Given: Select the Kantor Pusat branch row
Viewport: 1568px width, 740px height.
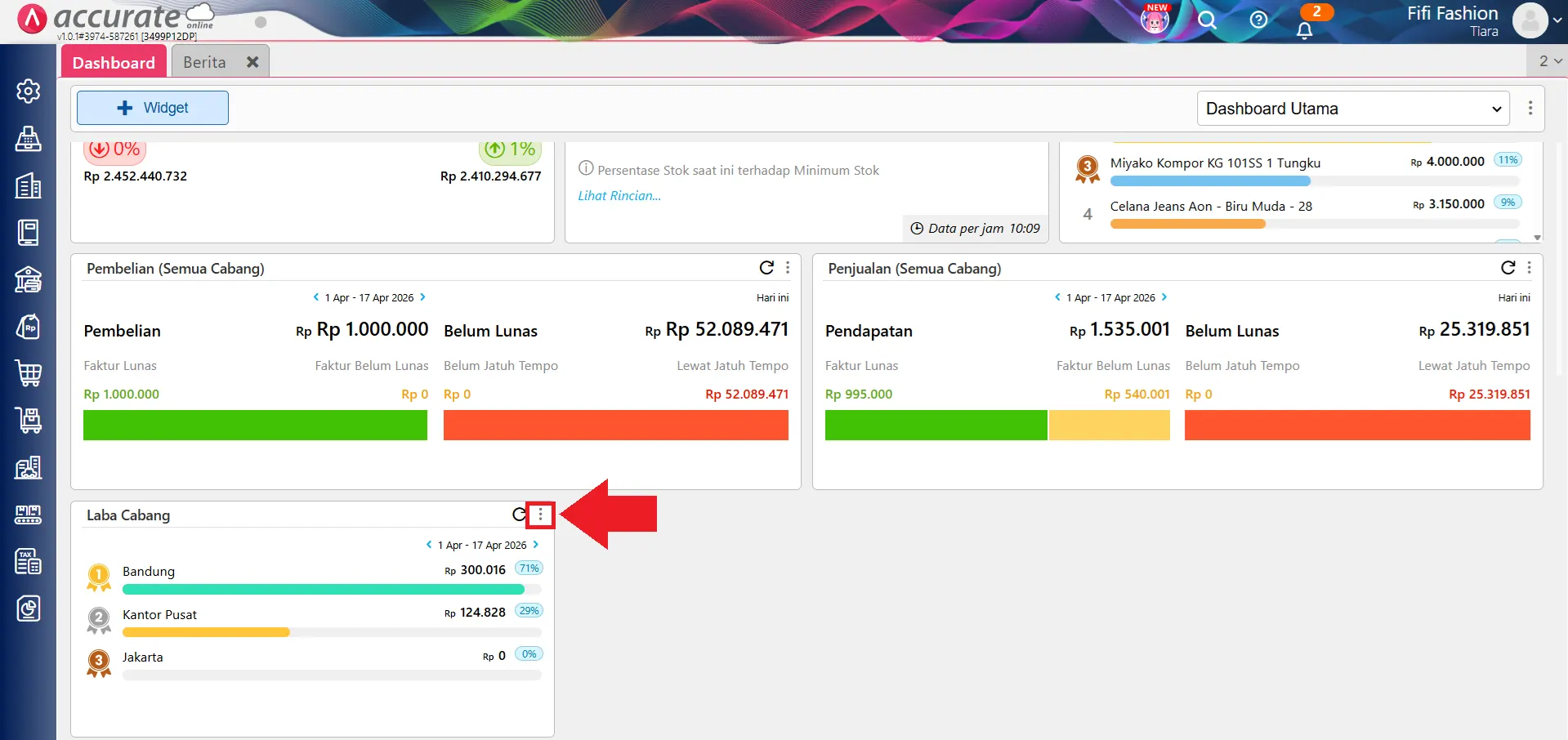Looking at the screenshot, I should click(314, 622).
